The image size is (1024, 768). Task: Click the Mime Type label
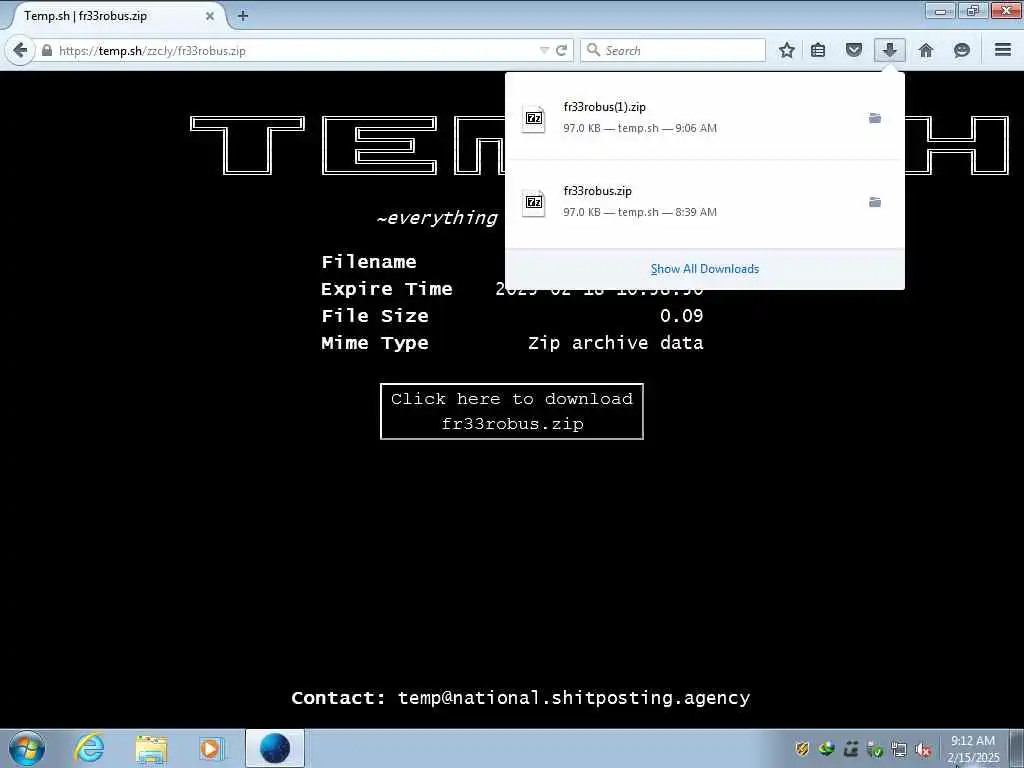pos(375,344)
